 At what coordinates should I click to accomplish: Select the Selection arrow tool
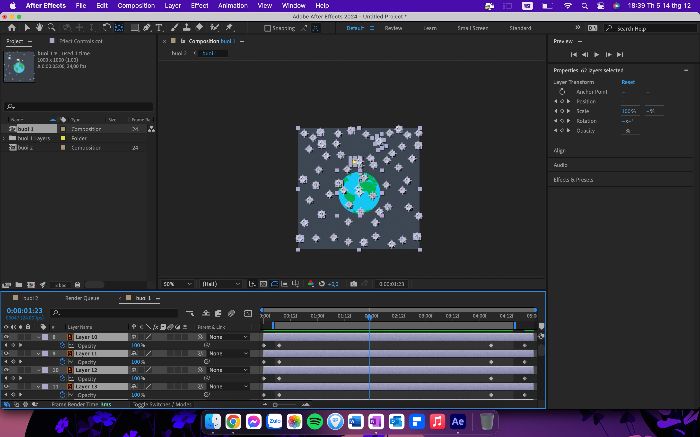coord(27,28)
